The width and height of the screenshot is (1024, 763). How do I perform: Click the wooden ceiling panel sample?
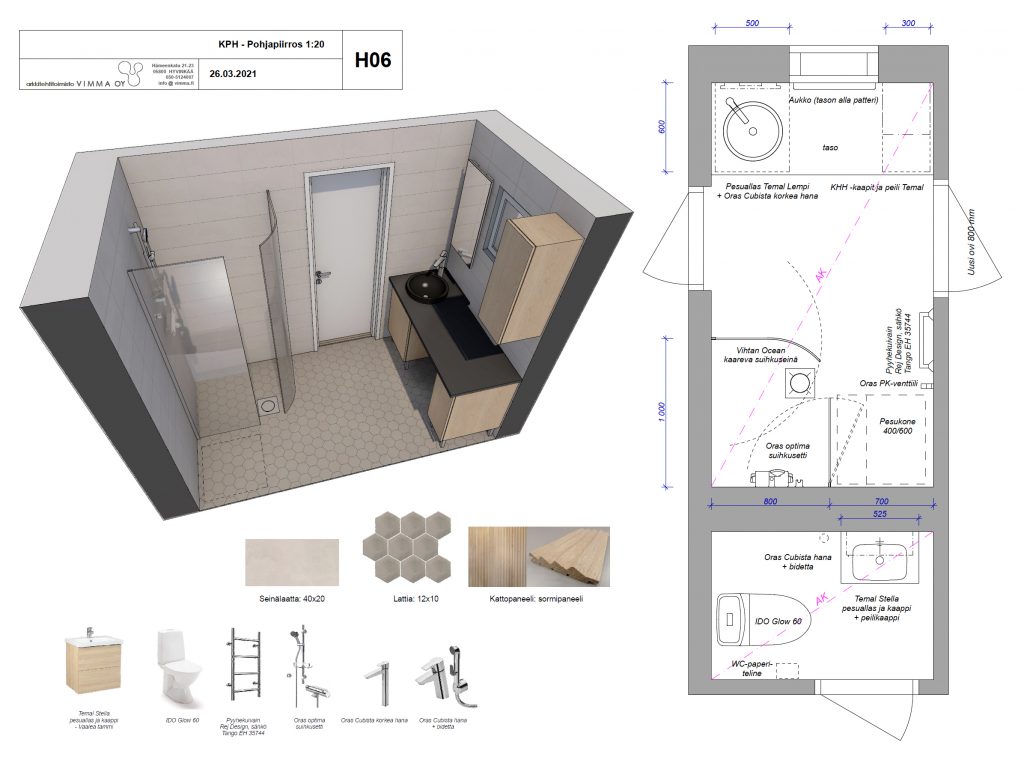pyautogui.click(x=538, y=556)
